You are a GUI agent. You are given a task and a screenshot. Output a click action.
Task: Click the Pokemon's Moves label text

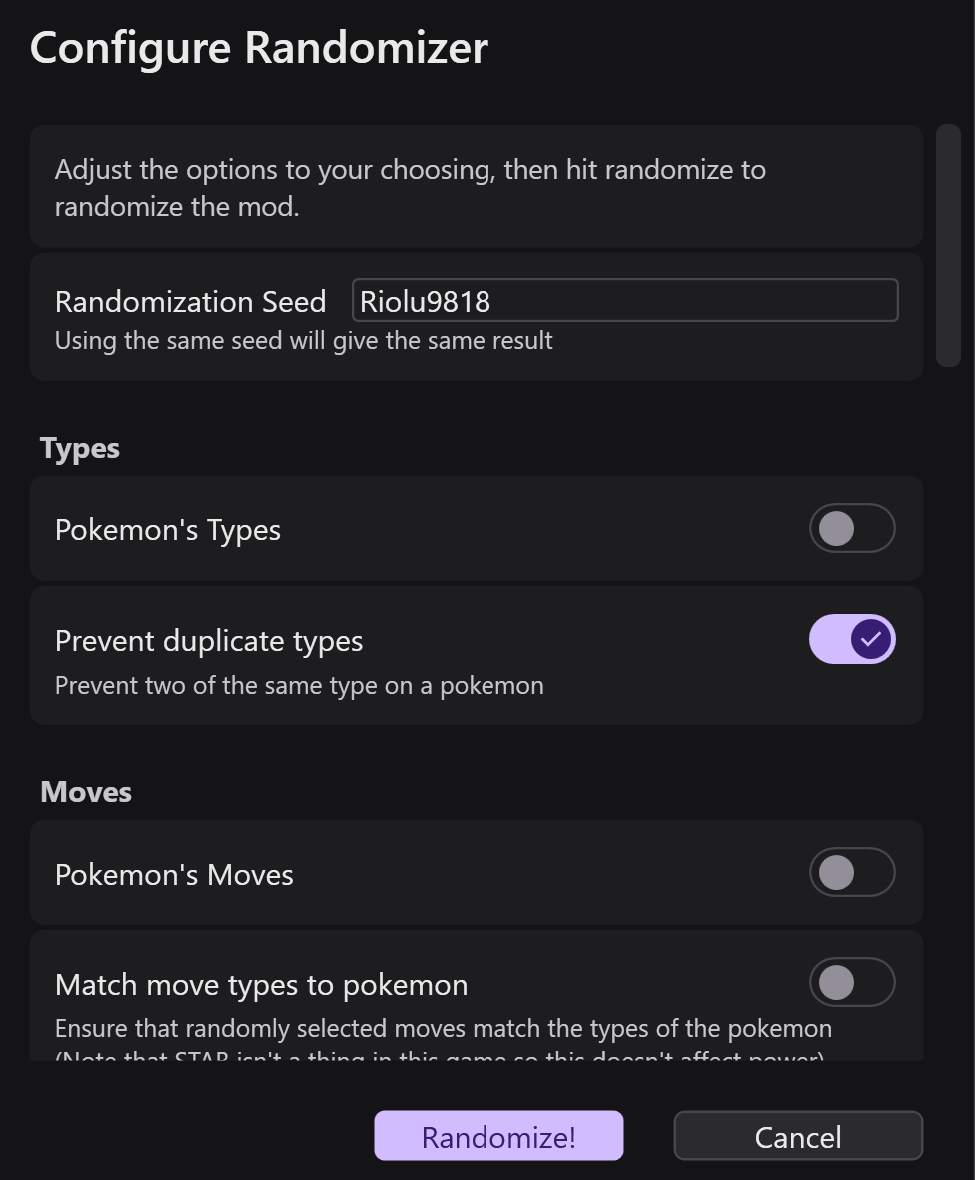(174, 875)
